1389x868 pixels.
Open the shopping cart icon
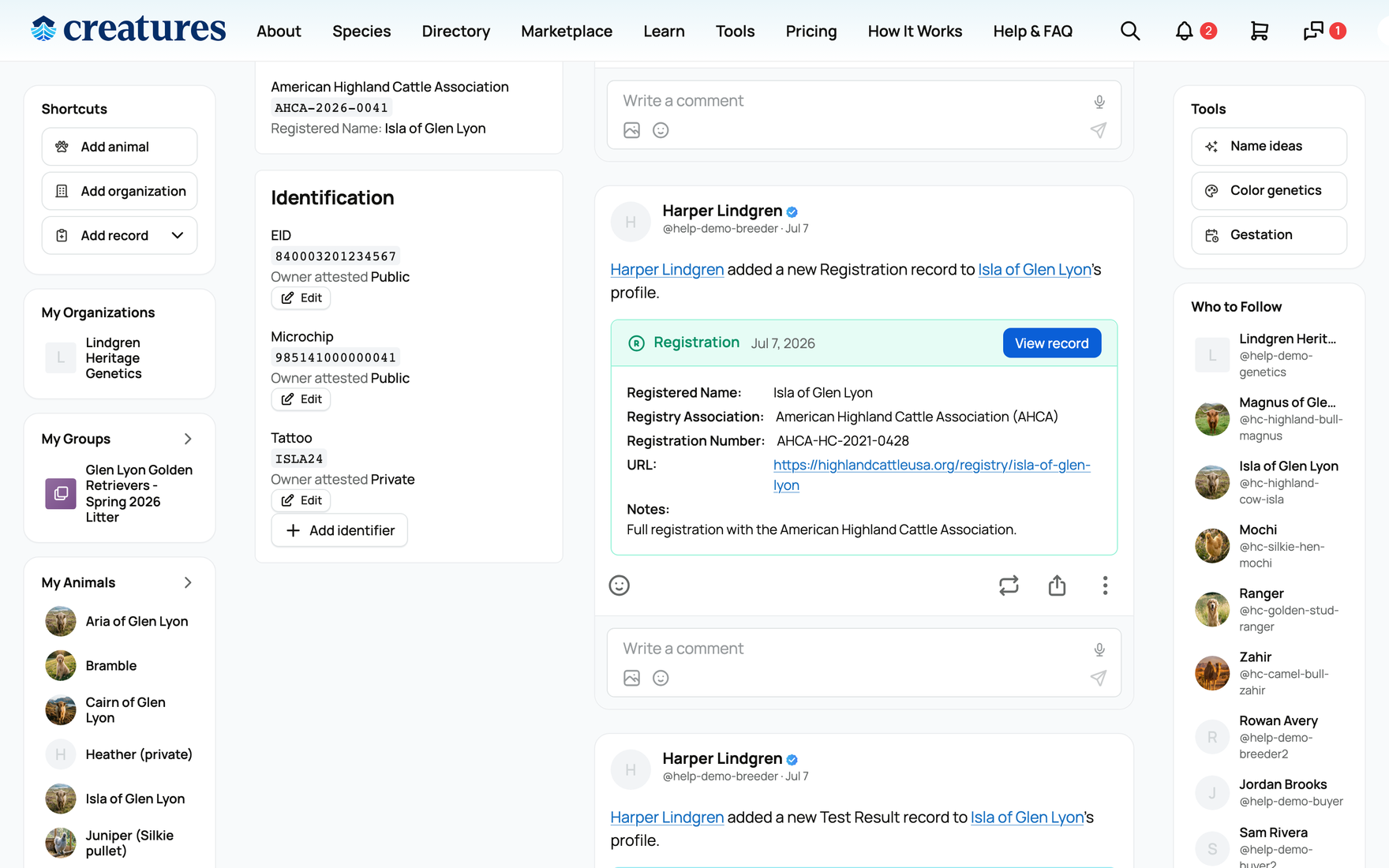tap(1260, 31)
